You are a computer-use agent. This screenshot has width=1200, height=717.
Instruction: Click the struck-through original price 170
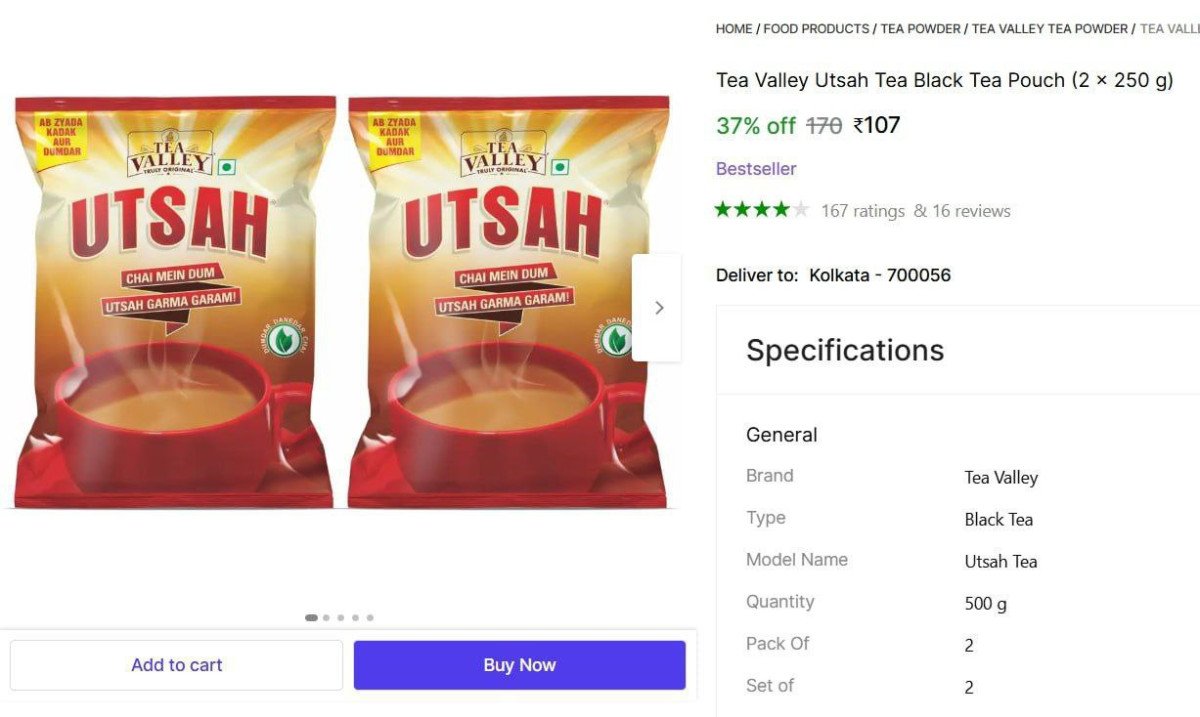(x=821, y=125)
